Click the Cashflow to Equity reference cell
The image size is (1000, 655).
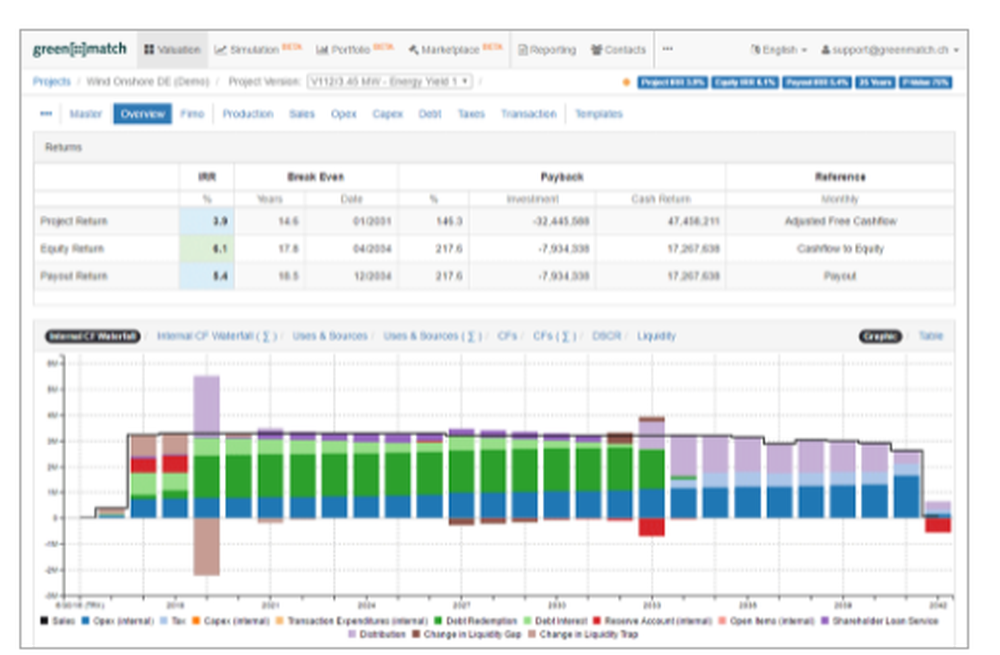pos(840,248)
